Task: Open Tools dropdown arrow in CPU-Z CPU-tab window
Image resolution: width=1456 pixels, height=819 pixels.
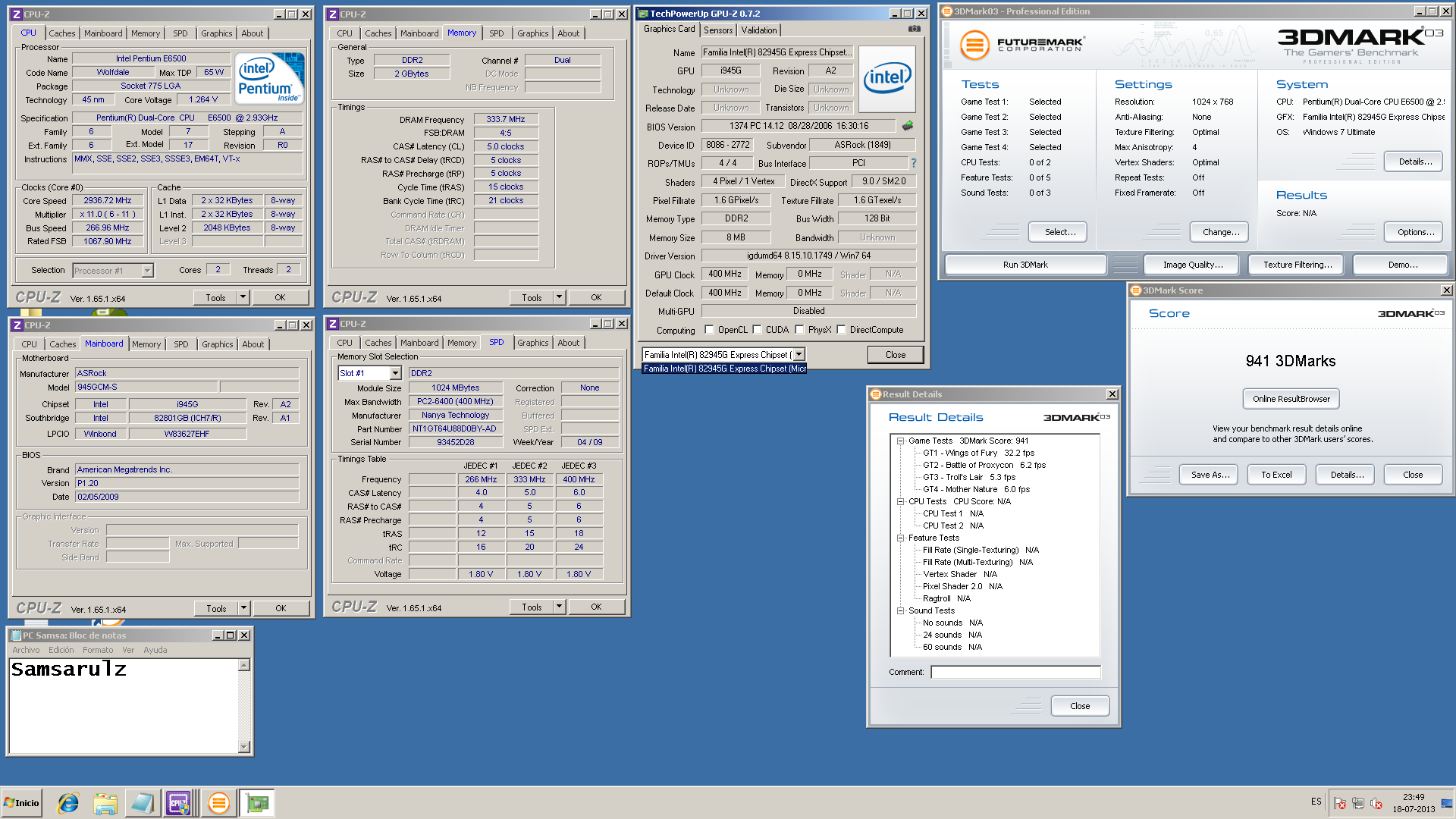Action: coord(243,297)
